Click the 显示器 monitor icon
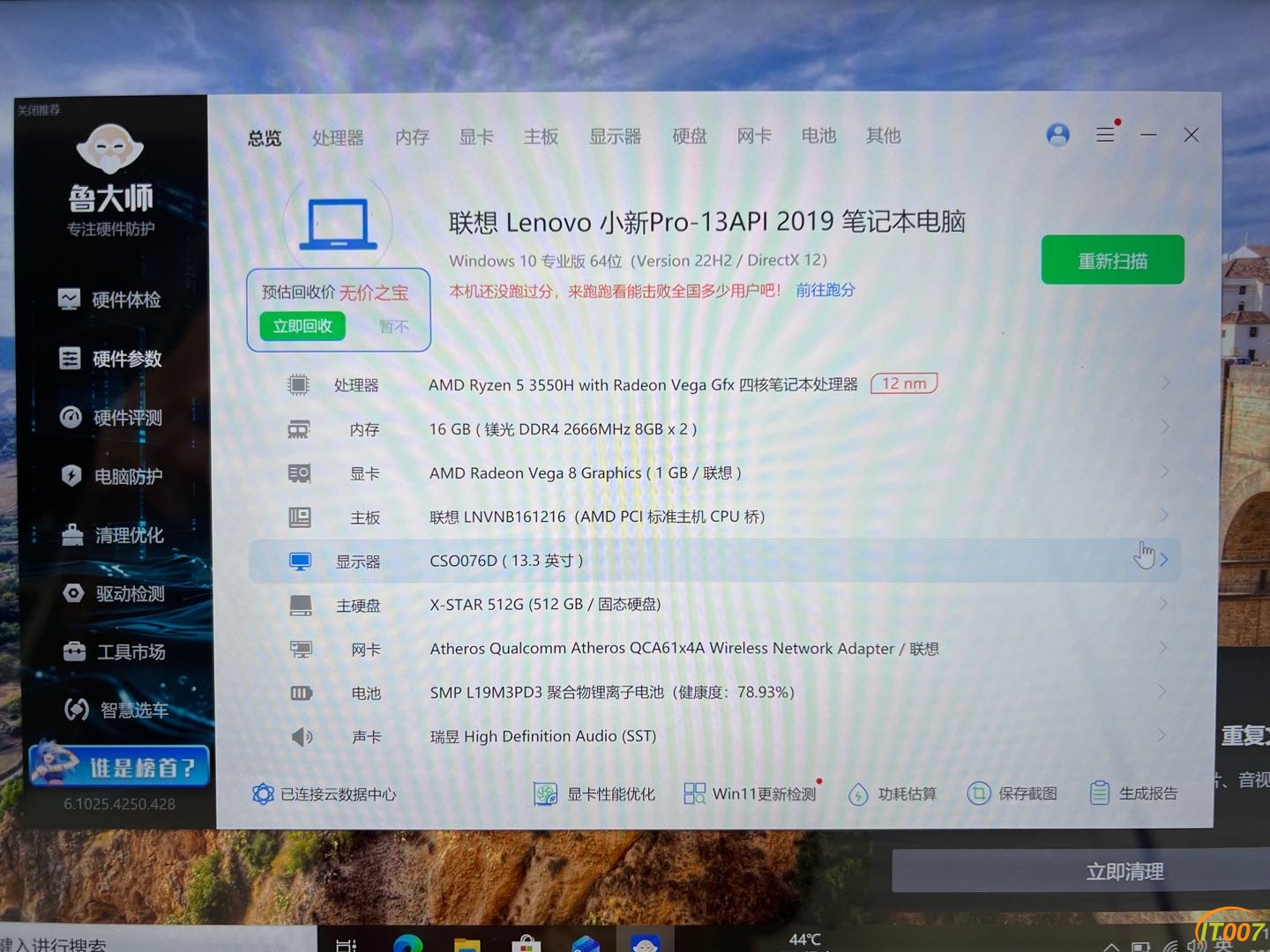 (x=301, y=562)
